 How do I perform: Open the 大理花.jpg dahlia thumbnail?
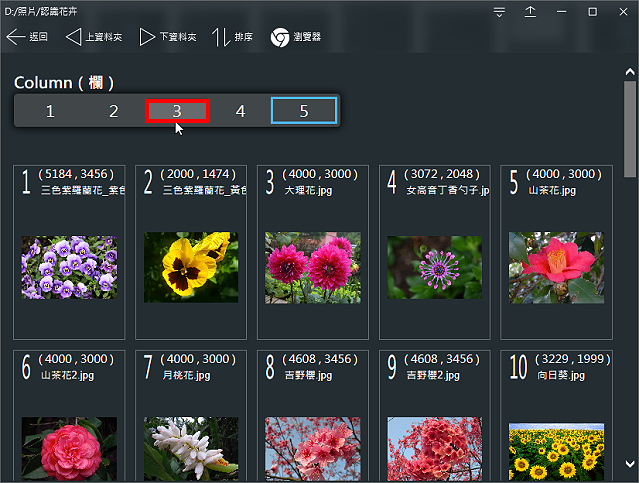(313, 268)
